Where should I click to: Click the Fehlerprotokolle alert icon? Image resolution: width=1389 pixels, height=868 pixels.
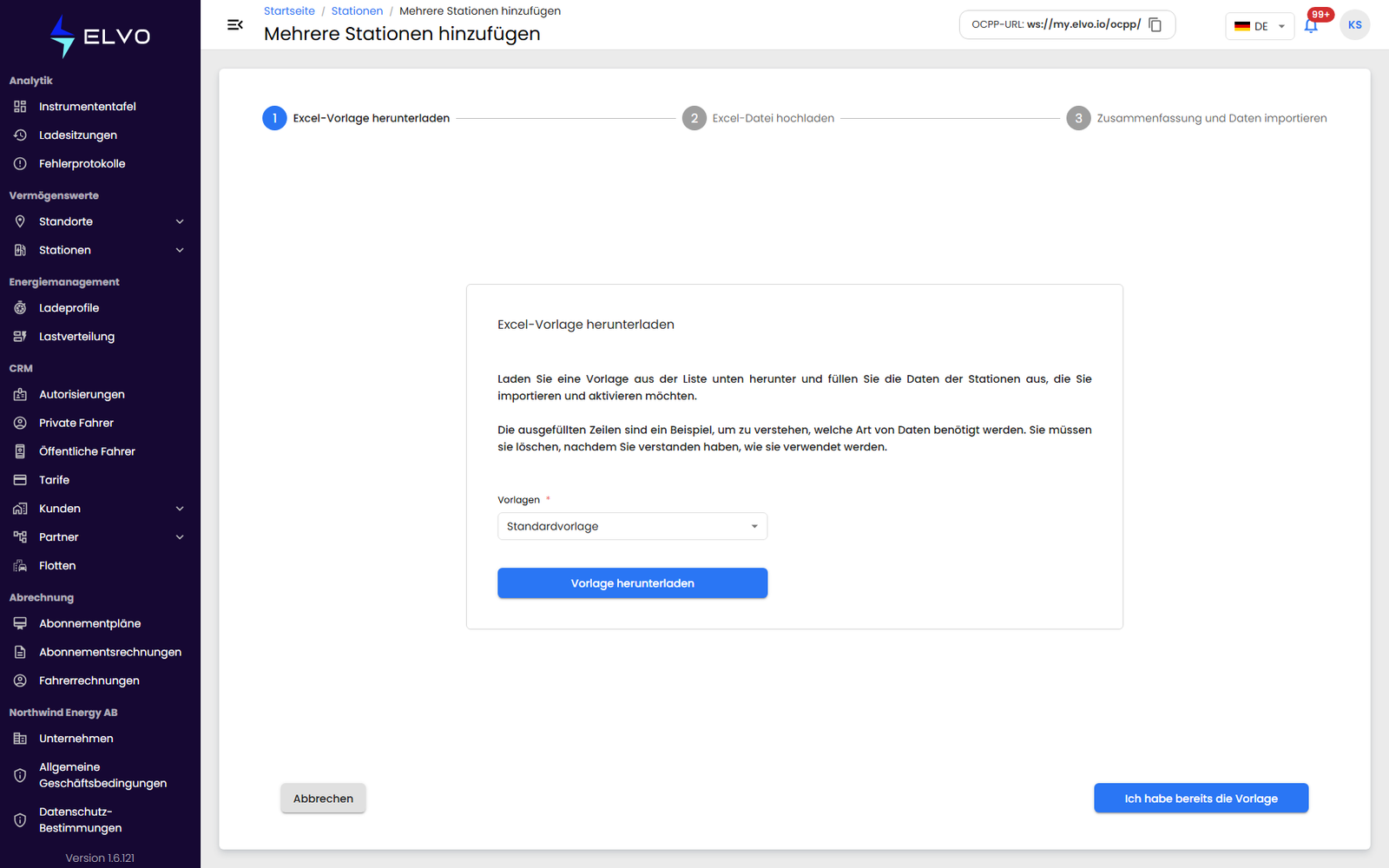(x=20, y=164)
